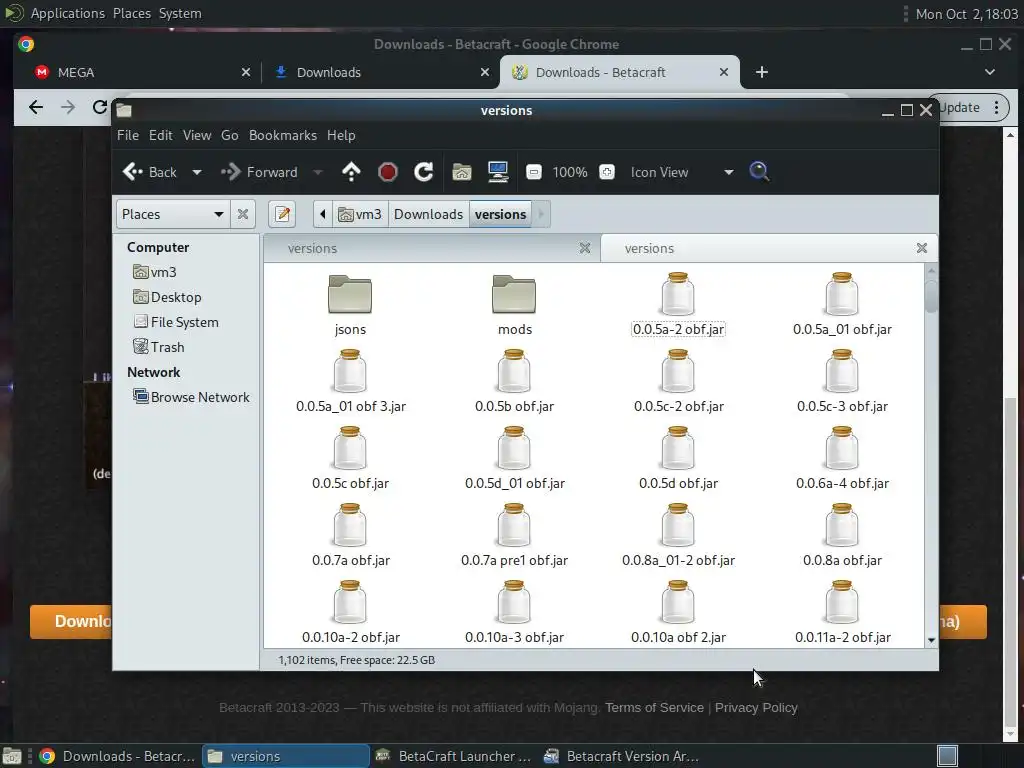This screenshot has height=768, width=1024.
Task: Open the Help menu
Action: [341, 135]
